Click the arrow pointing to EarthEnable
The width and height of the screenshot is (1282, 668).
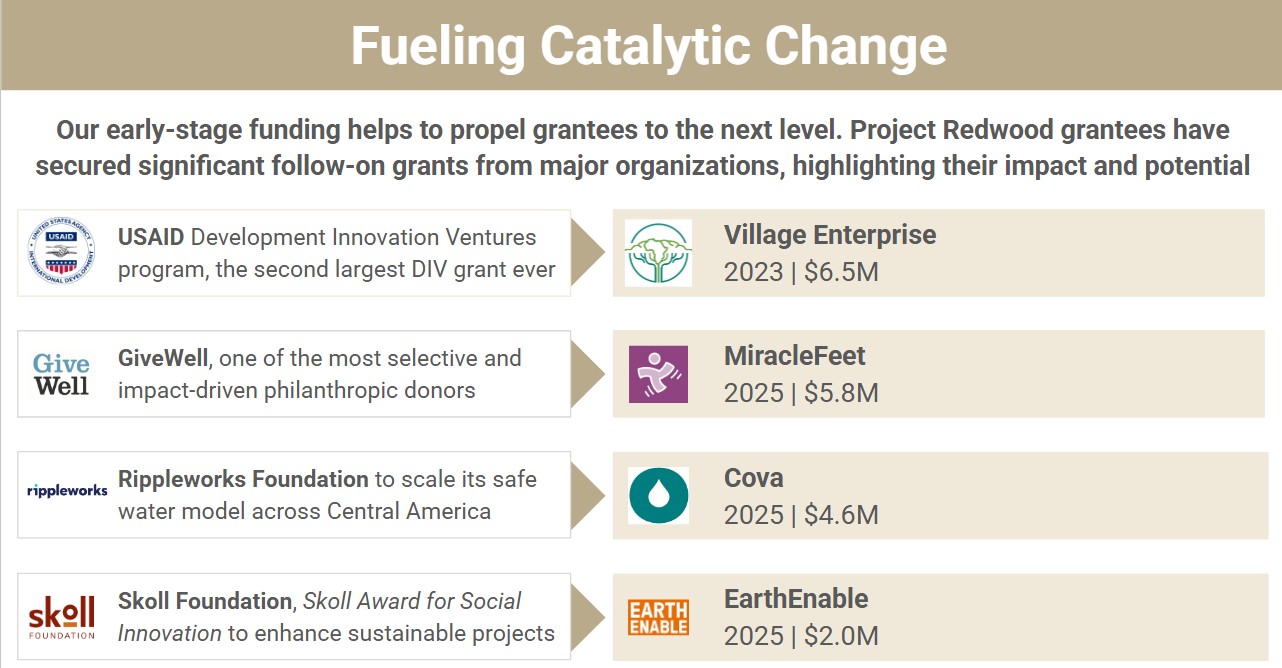coord(588,617)
